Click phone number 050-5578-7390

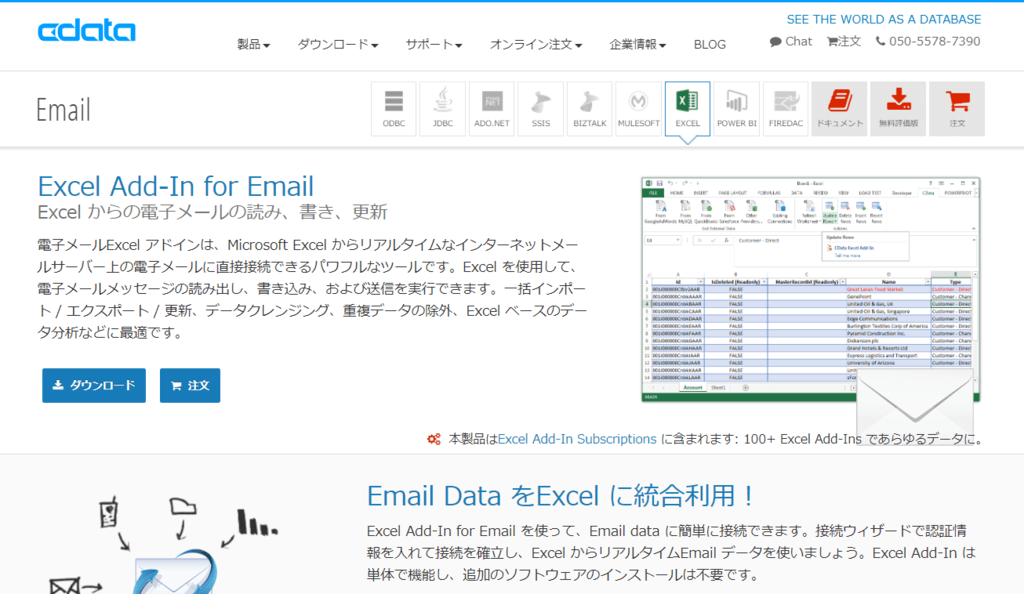tap(928, 42)
